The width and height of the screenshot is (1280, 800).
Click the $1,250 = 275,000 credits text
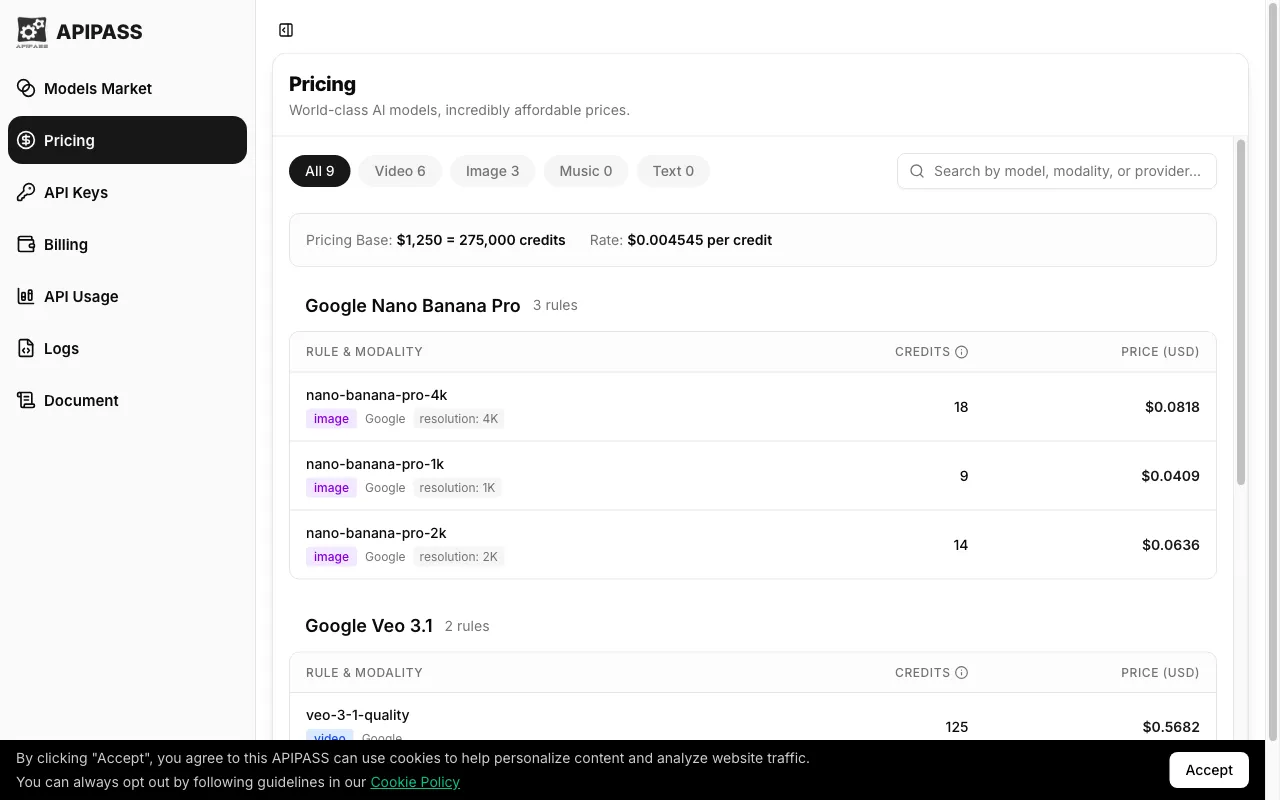tap(481, 240)
